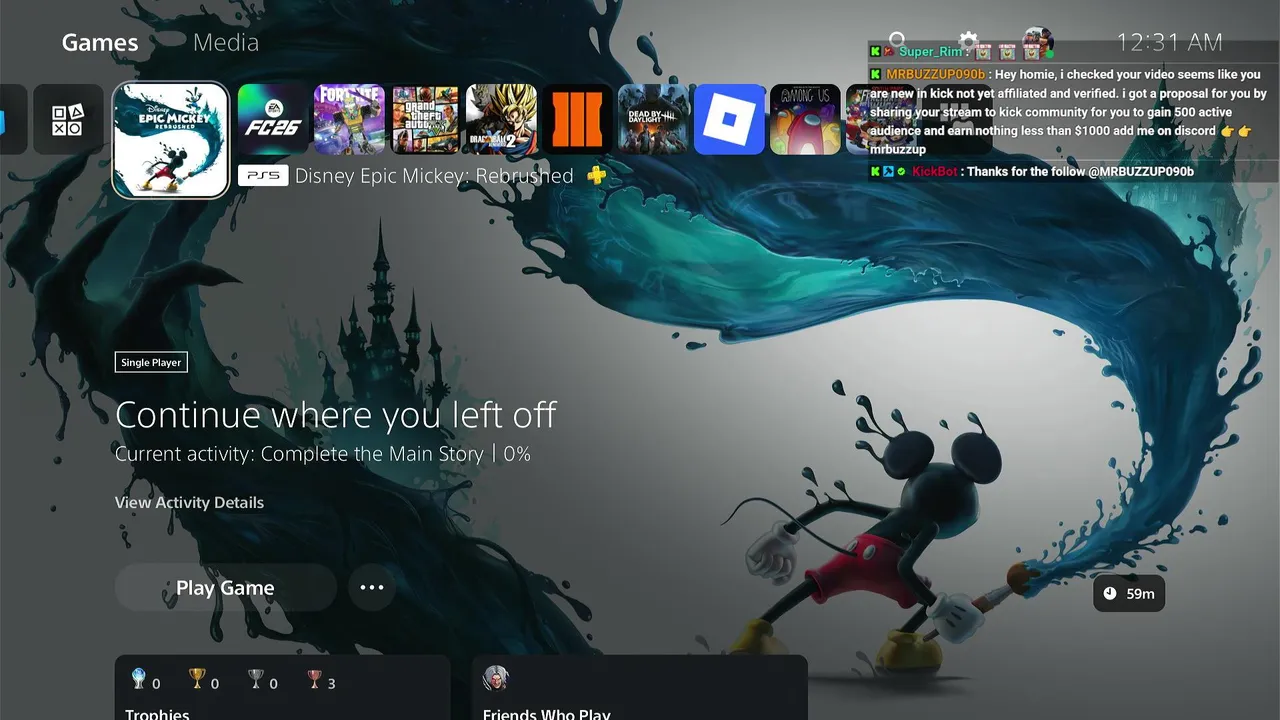Image resolution: width=1280 pixels, height=720 pixels.
Task: Click the 59m playtime estimate badge
Action: pyautogui.click(x=1129, y=593)
